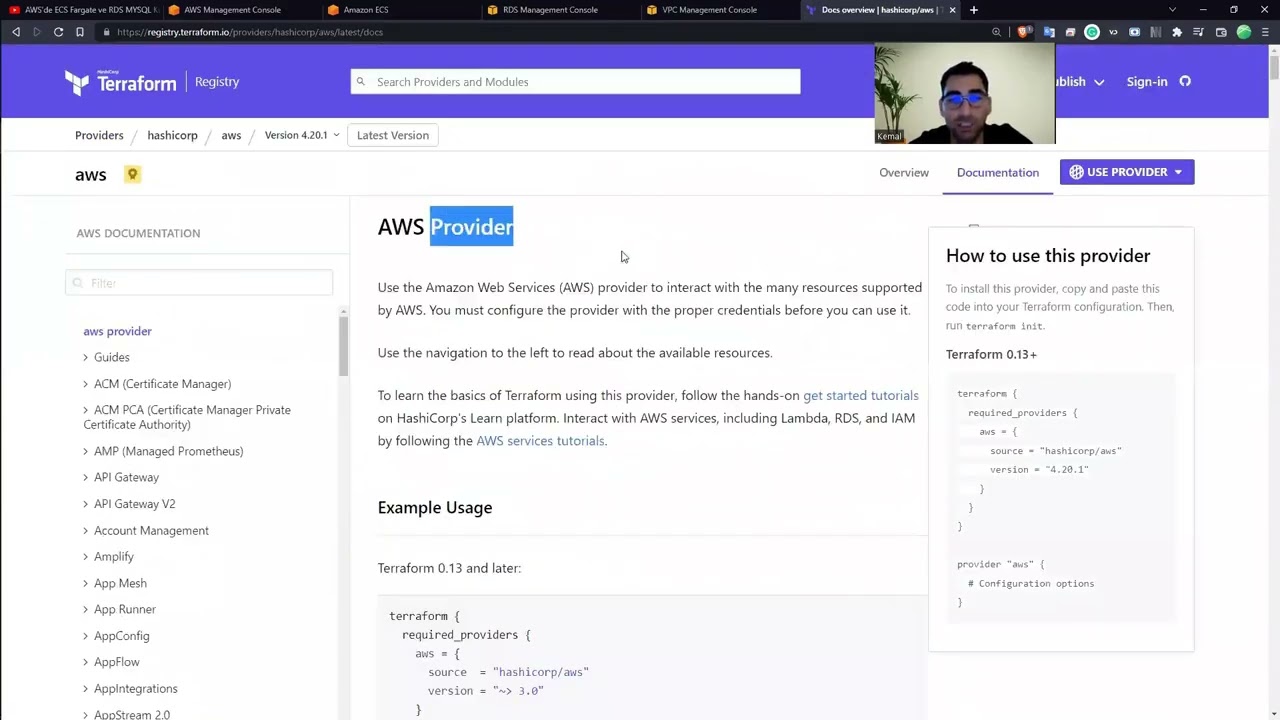Click the green Grammarly extension icon
Viewport: 1280px width, 720px height.
coord(1092,32)
